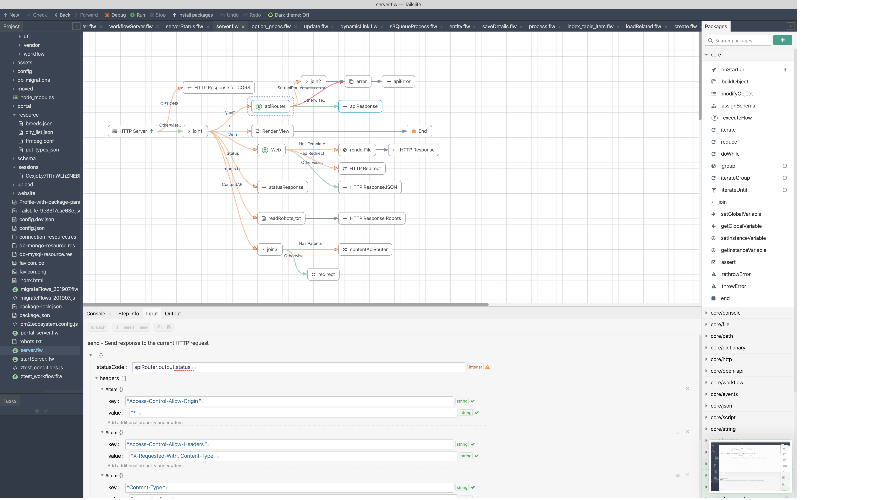Click the Debug button in the toolbar
The image size is (890, 500).
coord(112,16)
